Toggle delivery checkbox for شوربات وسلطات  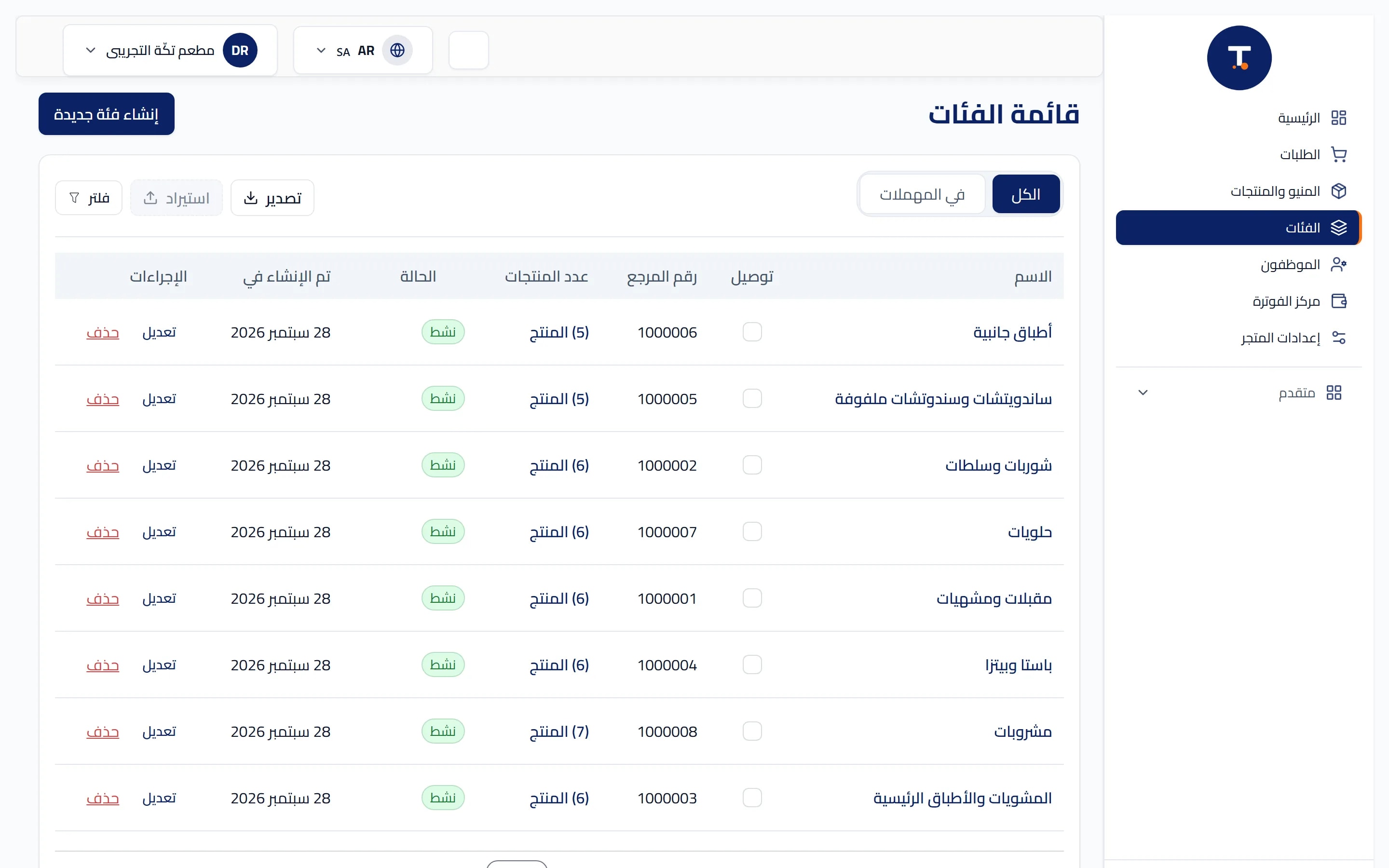tap(752, 465)
